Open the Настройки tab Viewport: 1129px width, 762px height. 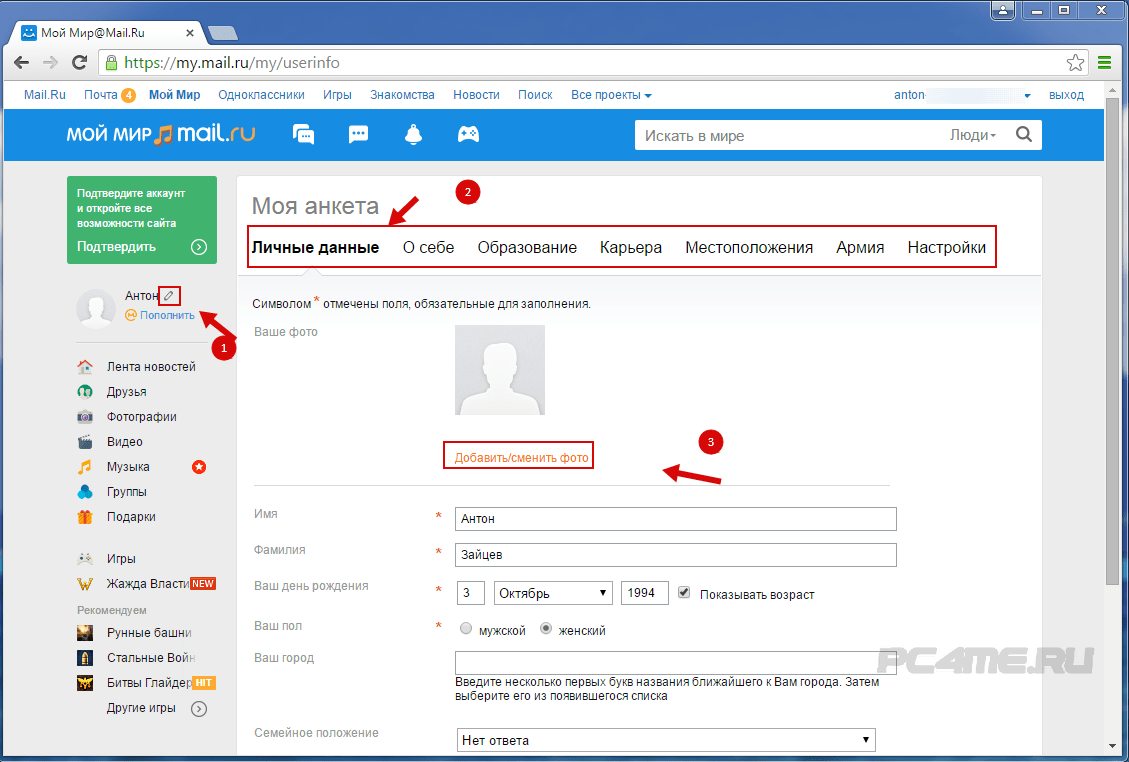click(946, 248)
